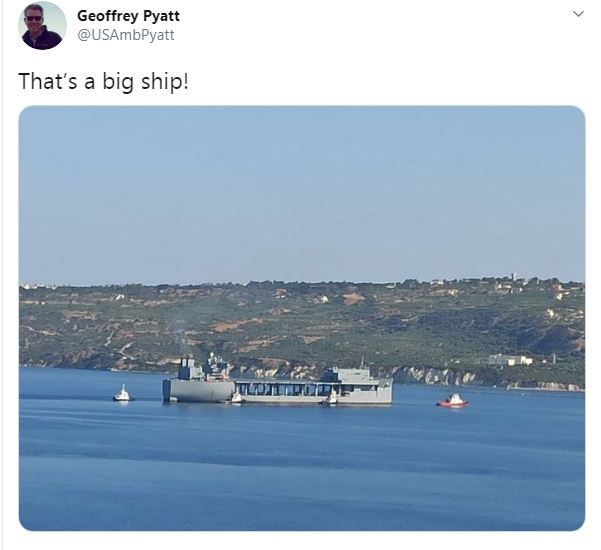Open the attached ship photo
The width and height of the screenshot is (601, 550).
point(302,318)
